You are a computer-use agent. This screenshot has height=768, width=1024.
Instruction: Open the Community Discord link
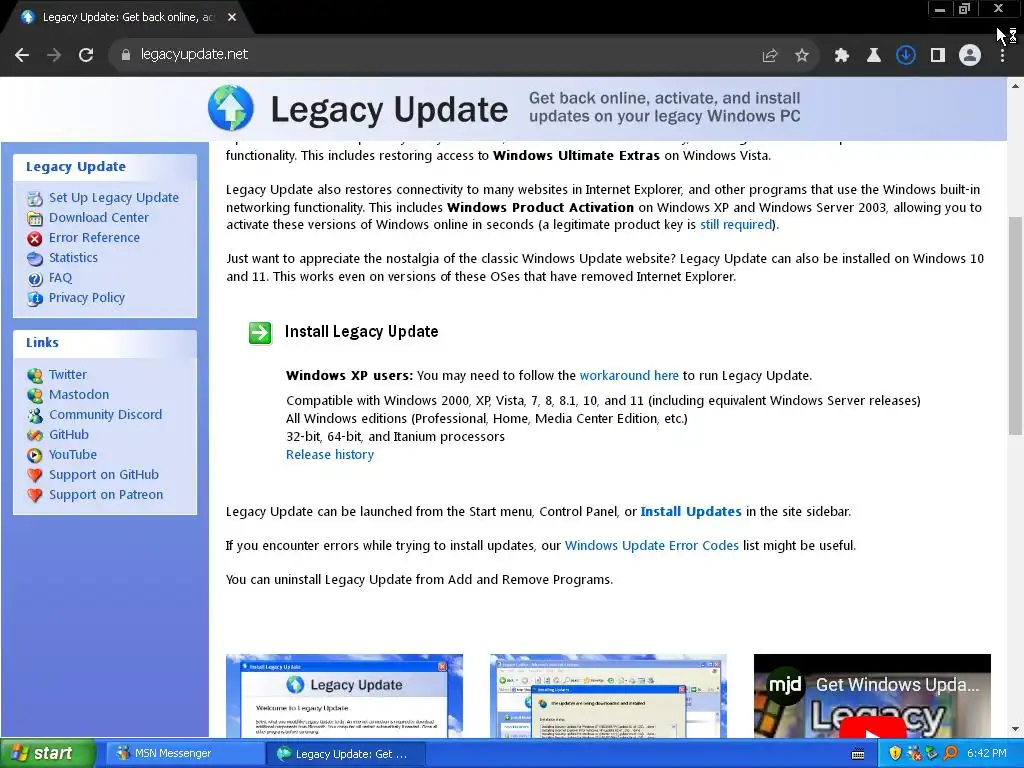point(105,415)
